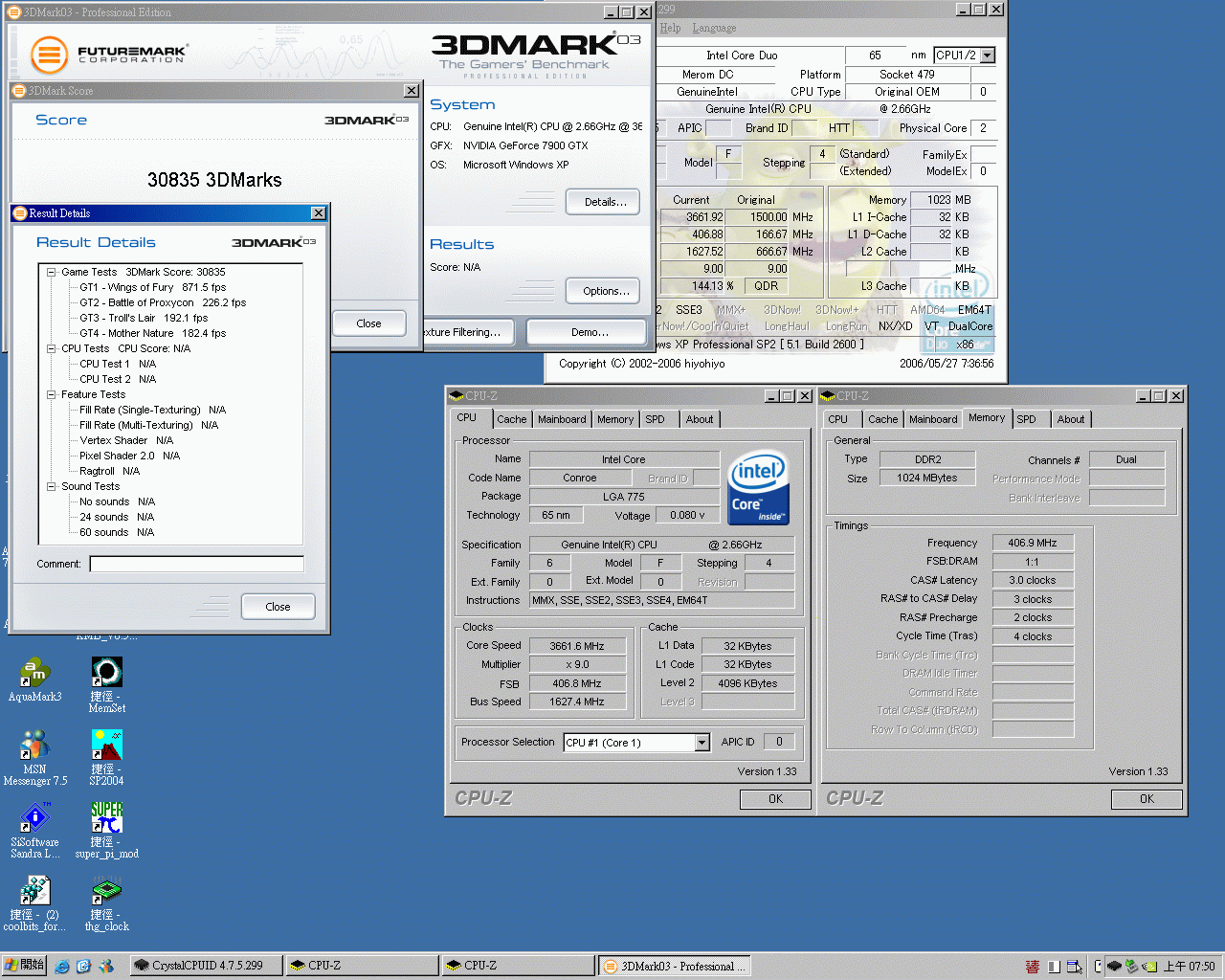The image size is (1225, 980).
Task: Open Mainboard tab in right CPU-Z
Action: pyautogui.click(x=933, y=419)
